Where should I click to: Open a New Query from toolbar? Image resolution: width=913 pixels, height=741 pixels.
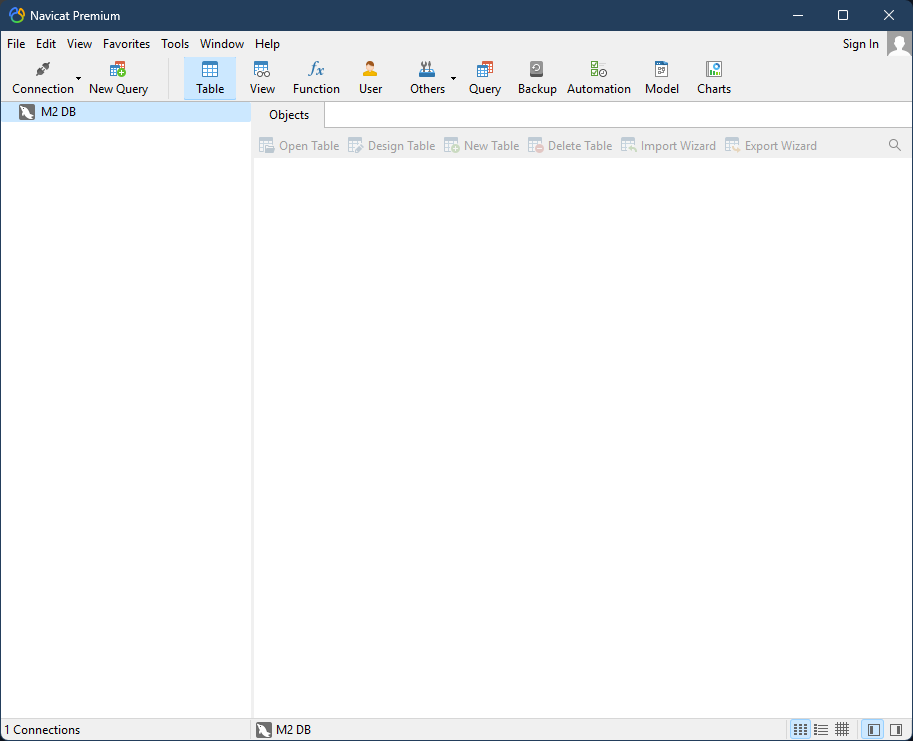click(118, 77)
